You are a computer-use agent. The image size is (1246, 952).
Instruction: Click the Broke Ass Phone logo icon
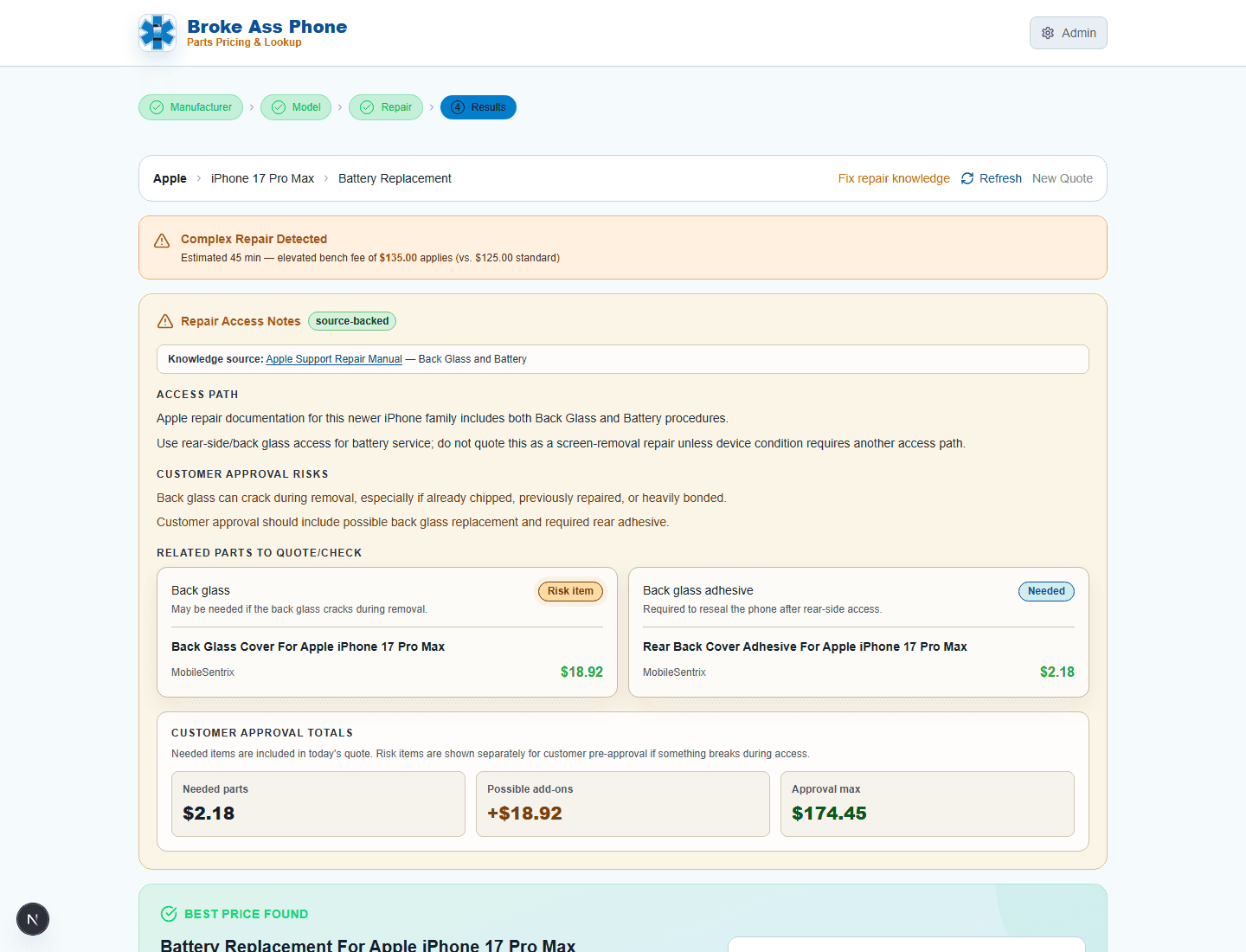click(157, 33)
